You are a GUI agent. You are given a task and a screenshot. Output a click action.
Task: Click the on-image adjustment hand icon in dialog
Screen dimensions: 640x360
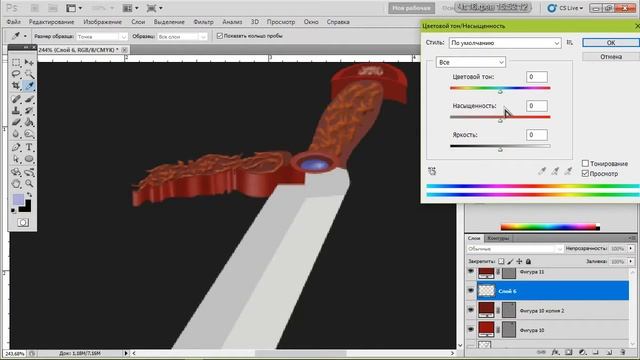tap(432, 171)
